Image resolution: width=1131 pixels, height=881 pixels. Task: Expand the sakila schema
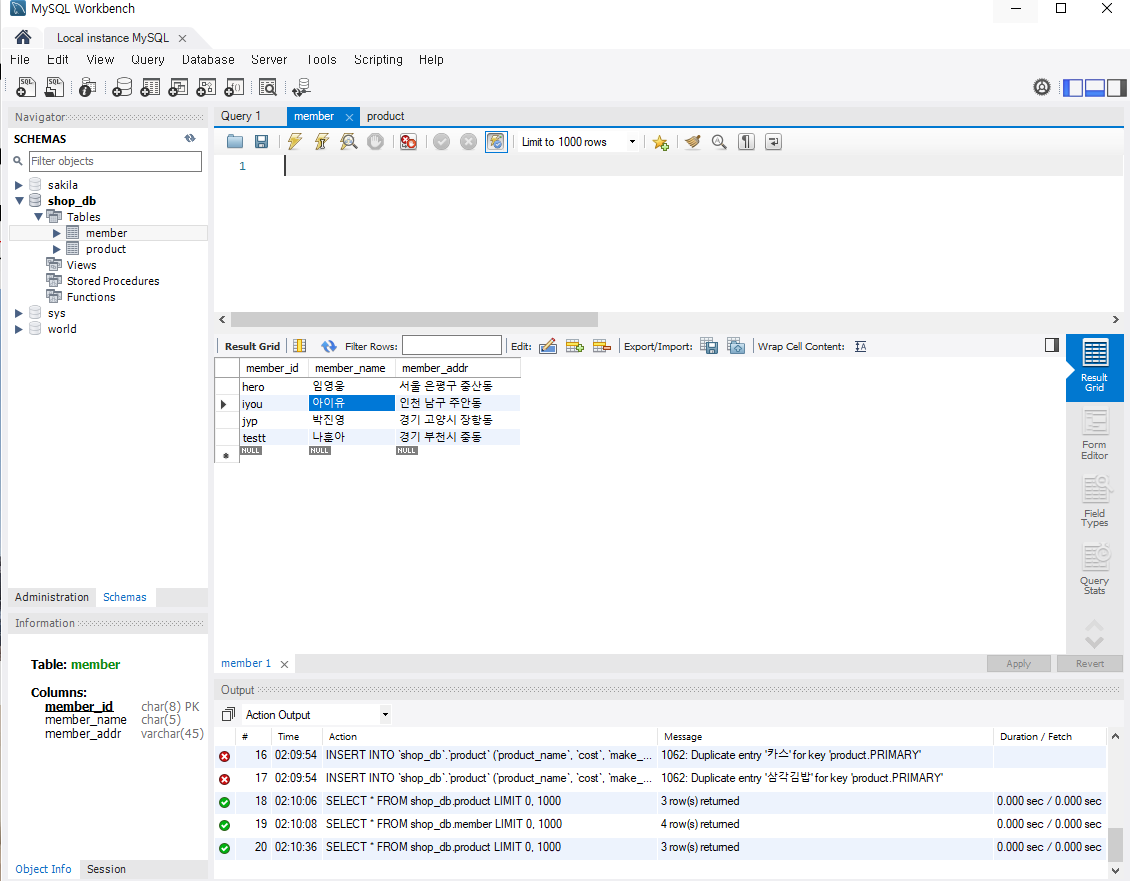(19, 185)
